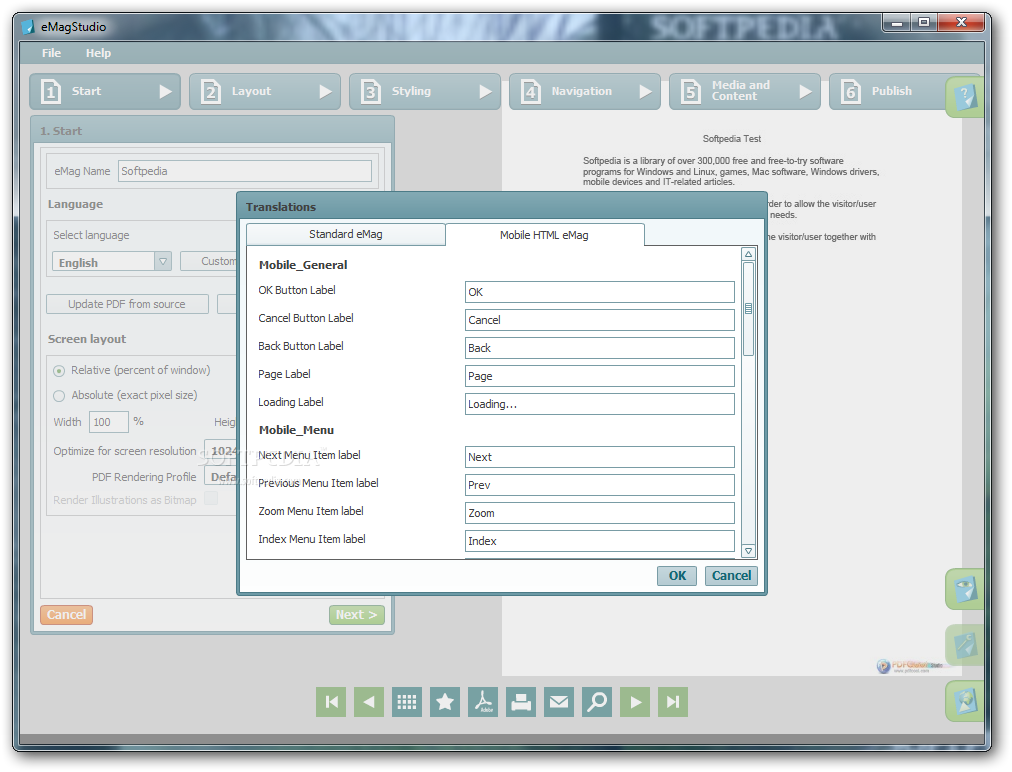Click the Custom language button
This screenshot has height=772, width=1012.
[209, 261]
